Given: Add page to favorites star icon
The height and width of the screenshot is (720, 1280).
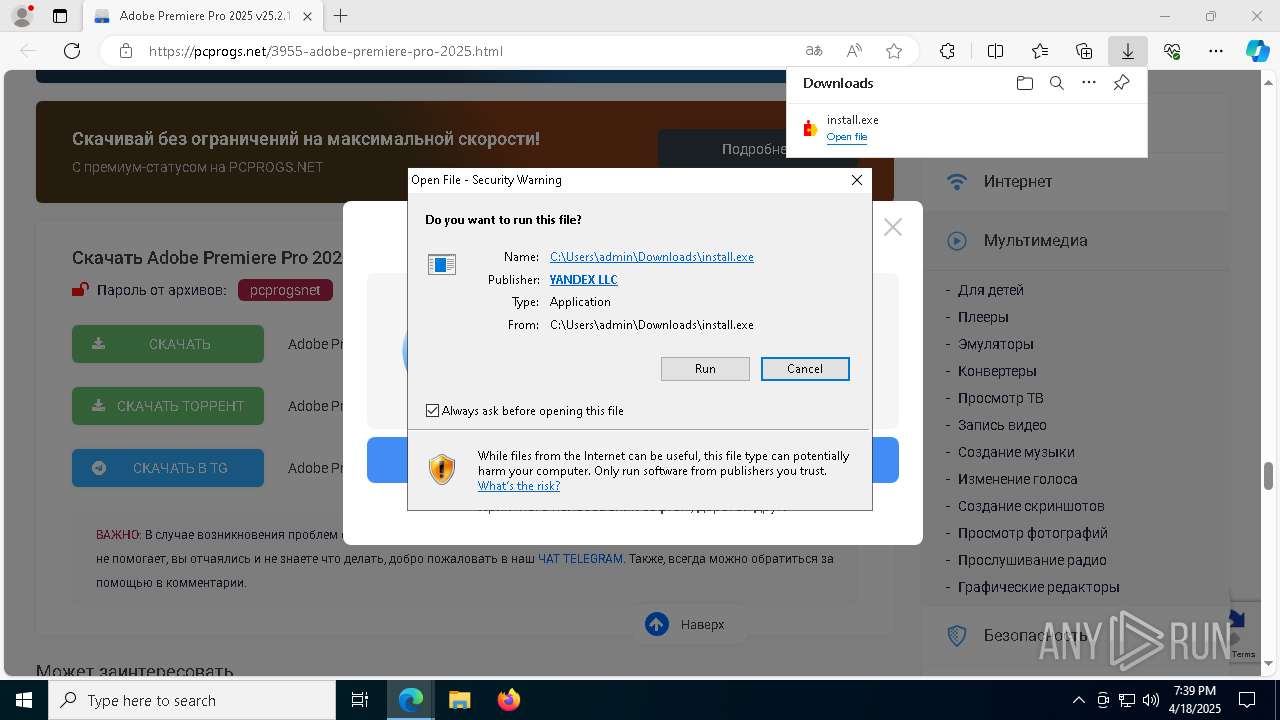Looking at the screenshot, I should [x=894, y=51].
